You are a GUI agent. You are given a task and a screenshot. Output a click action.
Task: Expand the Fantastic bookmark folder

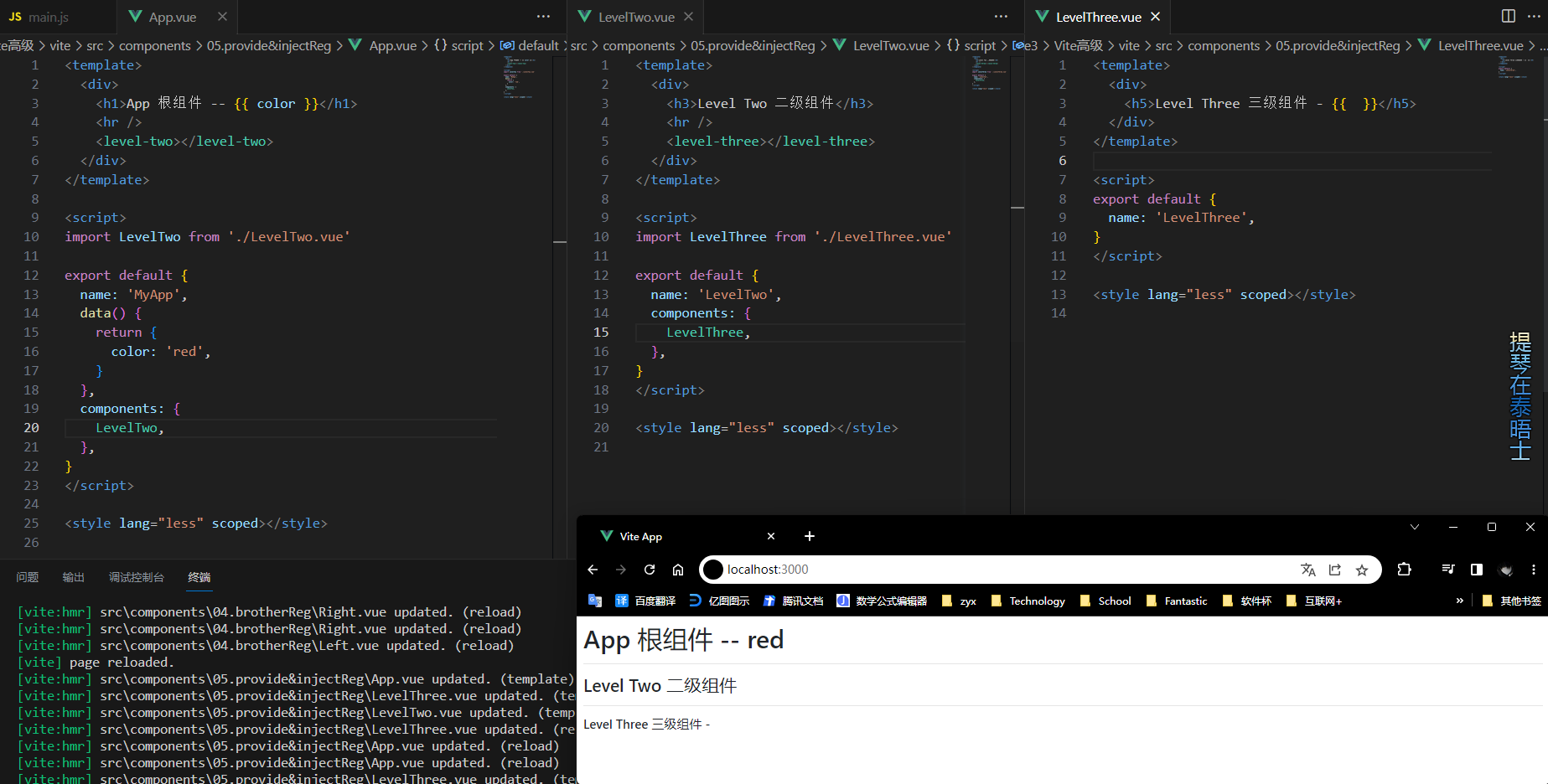(x=1177, y=601)
